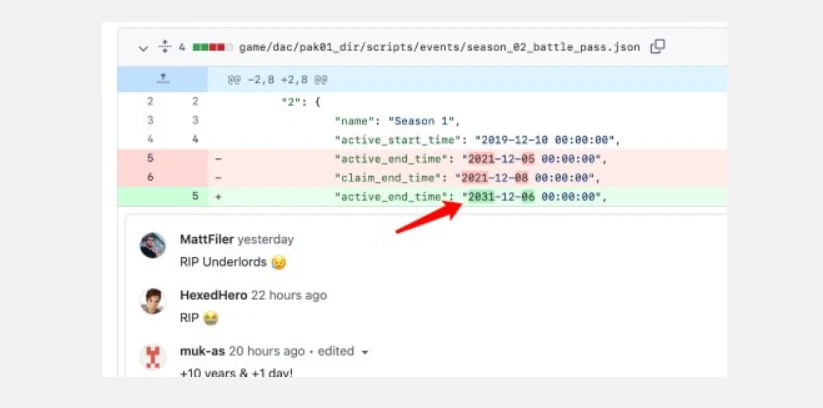Image resolution: width=823 pixels, height=408 pixels.
Task: Open muk-as's avatar
Action: (x=153, y=357)
